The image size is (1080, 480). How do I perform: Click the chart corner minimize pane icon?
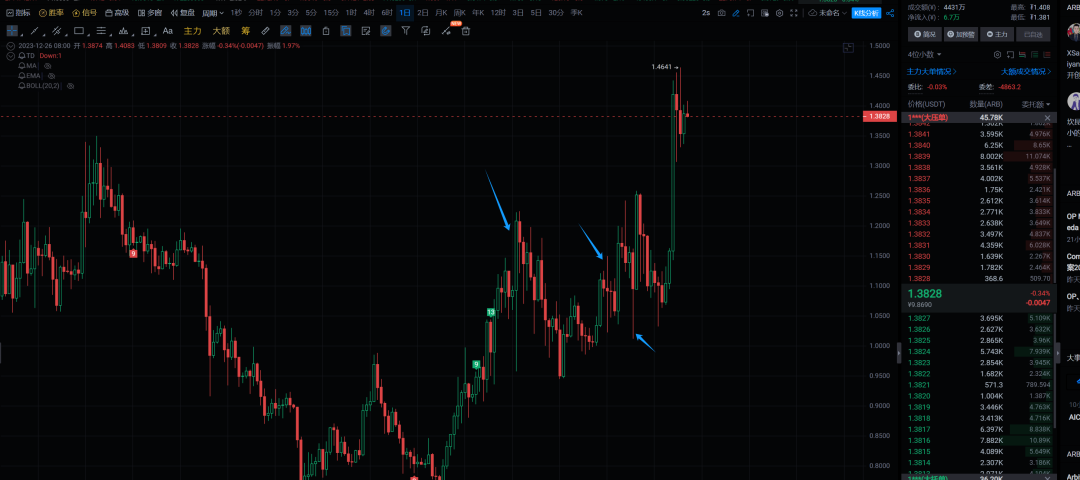coord(848,48)
